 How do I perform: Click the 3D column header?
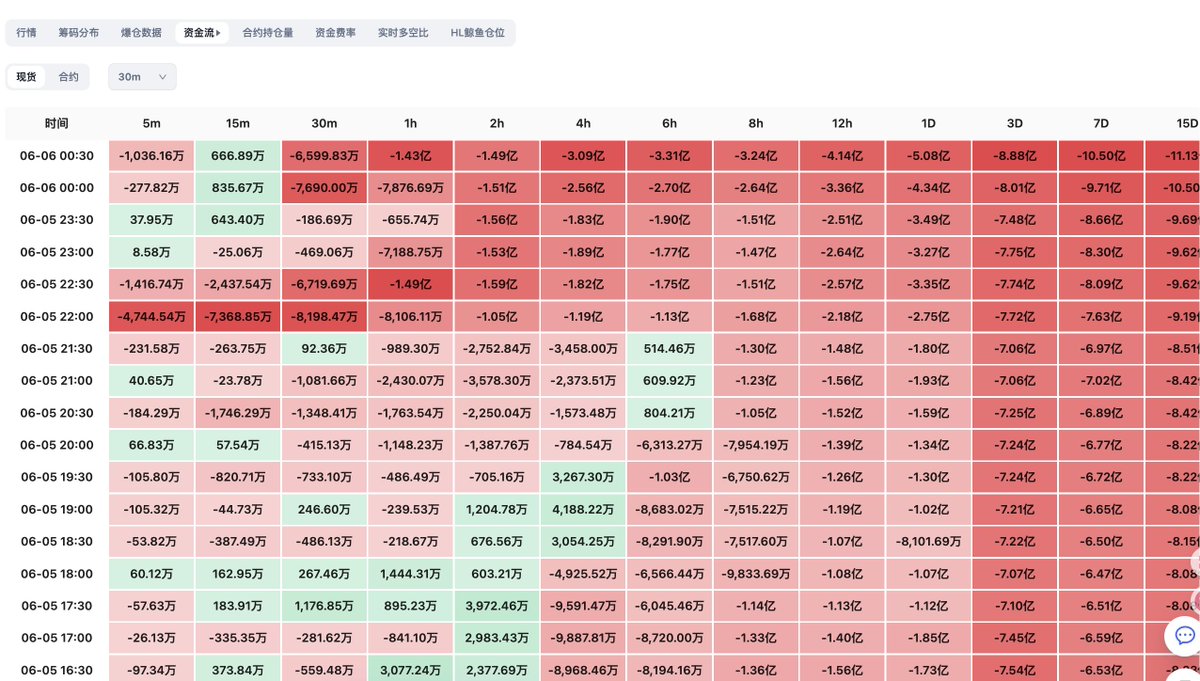(1014, 124)
